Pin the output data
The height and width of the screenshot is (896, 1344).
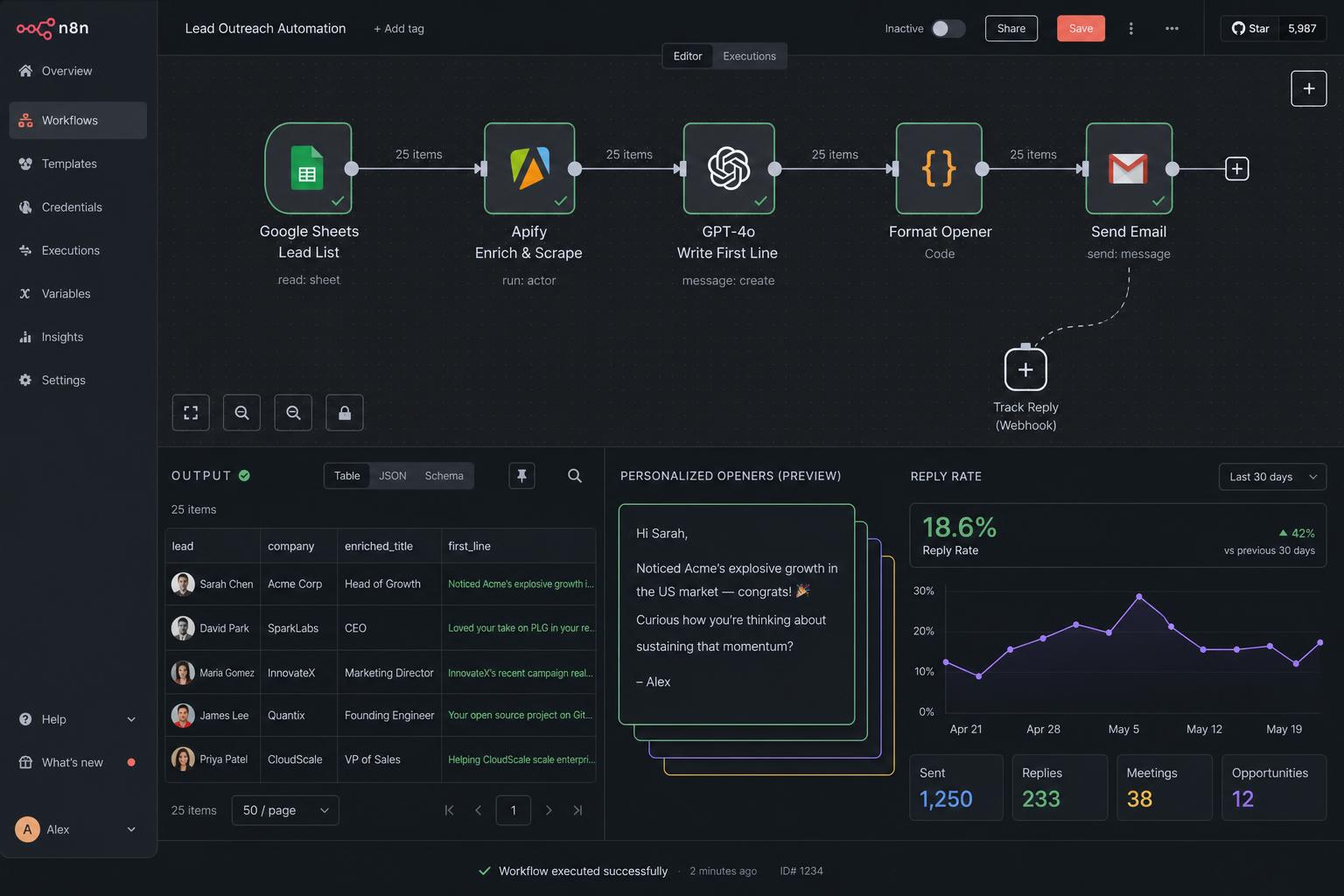pyautogui.click(x=521, y=476)
